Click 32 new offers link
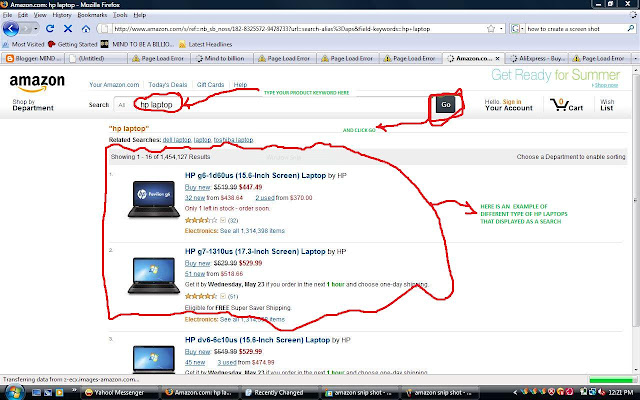Viewport: 640px width, 400px height. (195, 198)
